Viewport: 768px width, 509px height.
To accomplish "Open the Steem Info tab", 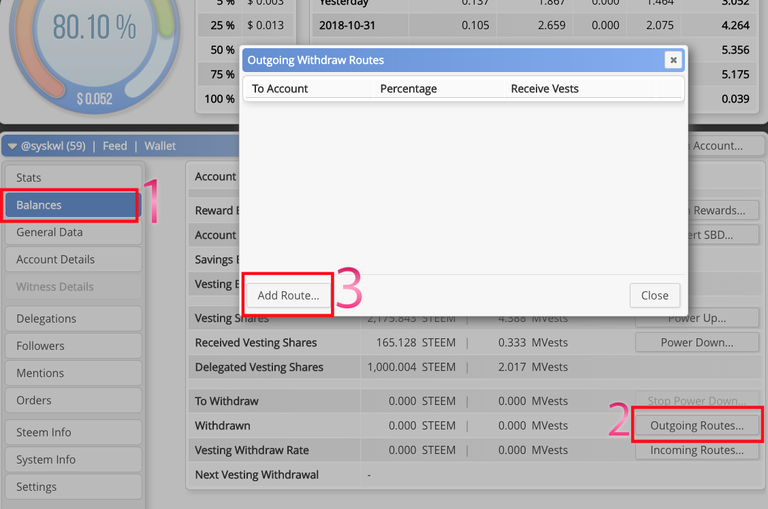I will point(73,432).
